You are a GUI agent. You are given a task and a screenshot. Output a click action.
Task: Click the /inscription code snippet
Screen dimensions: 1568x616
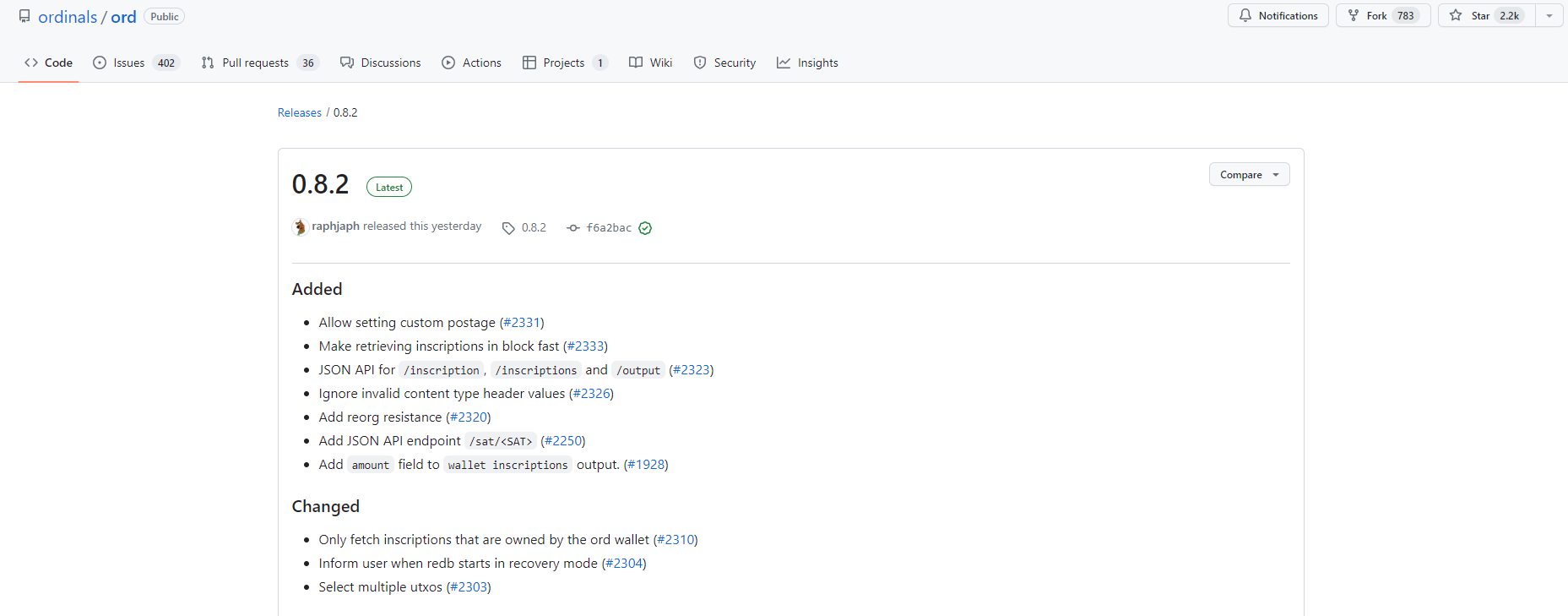(x=441, y=370)
